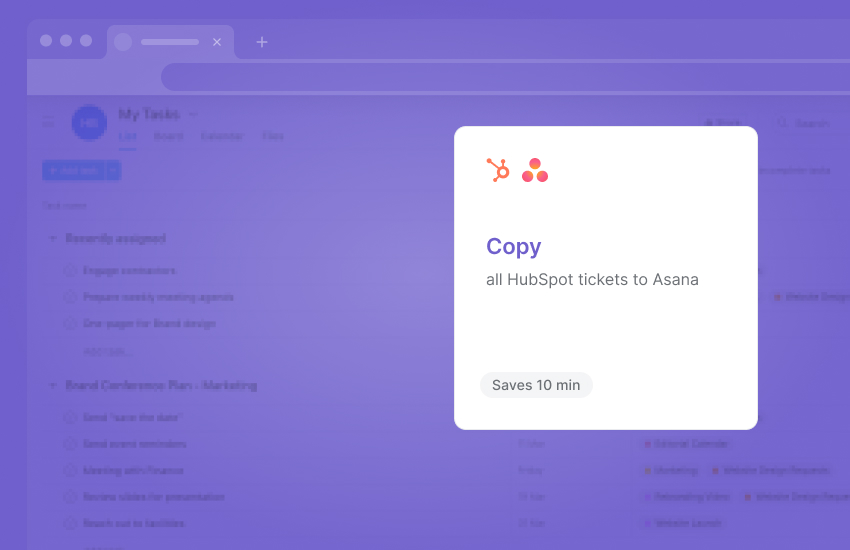This screenshot has height=550, width=850.
Task: Complete the 'Send event reminders' task
Action: (x=70, y=443)
